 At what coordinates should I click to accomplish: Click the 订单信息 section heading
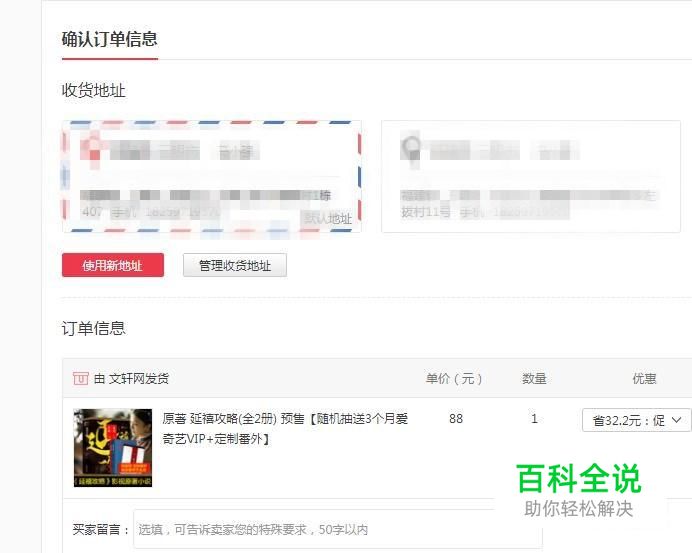point(94,328)
